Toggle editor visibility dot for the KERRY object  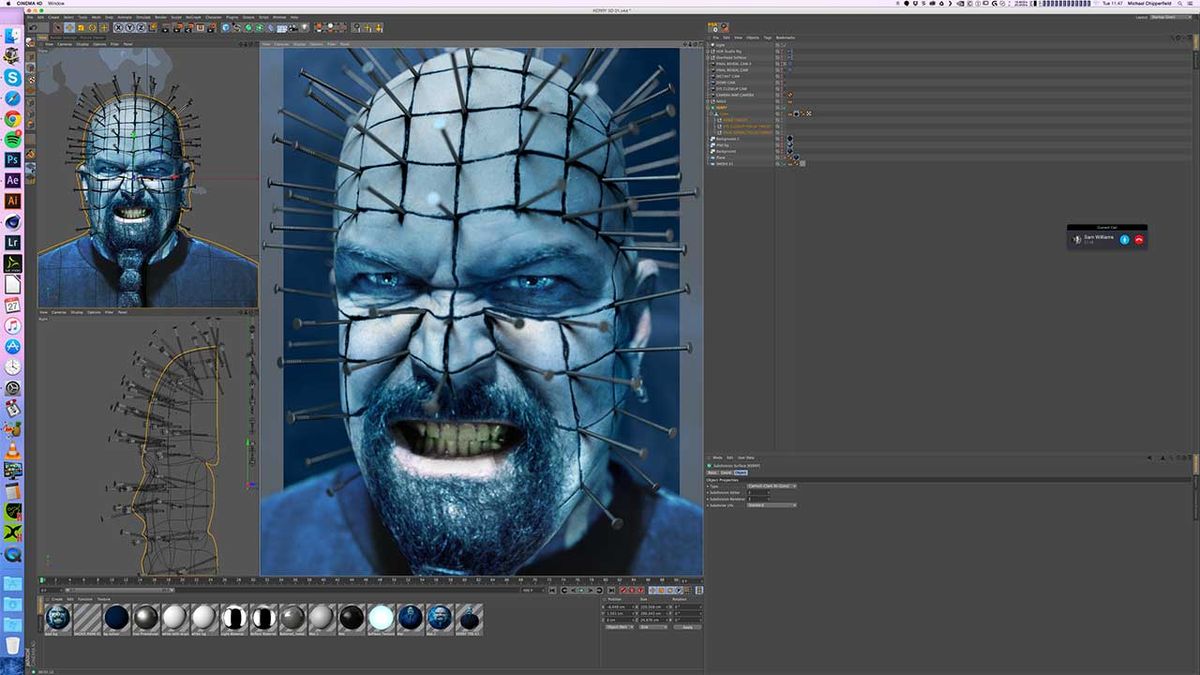point(778,107)
